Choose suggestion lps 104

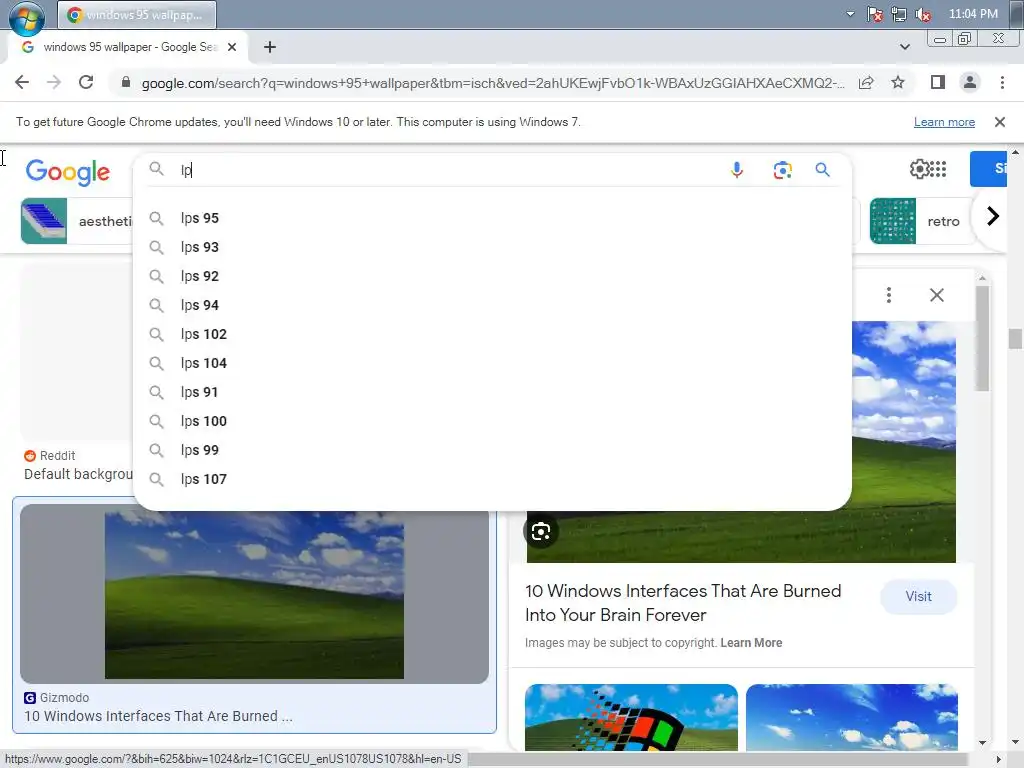click(x=492, y=363)
